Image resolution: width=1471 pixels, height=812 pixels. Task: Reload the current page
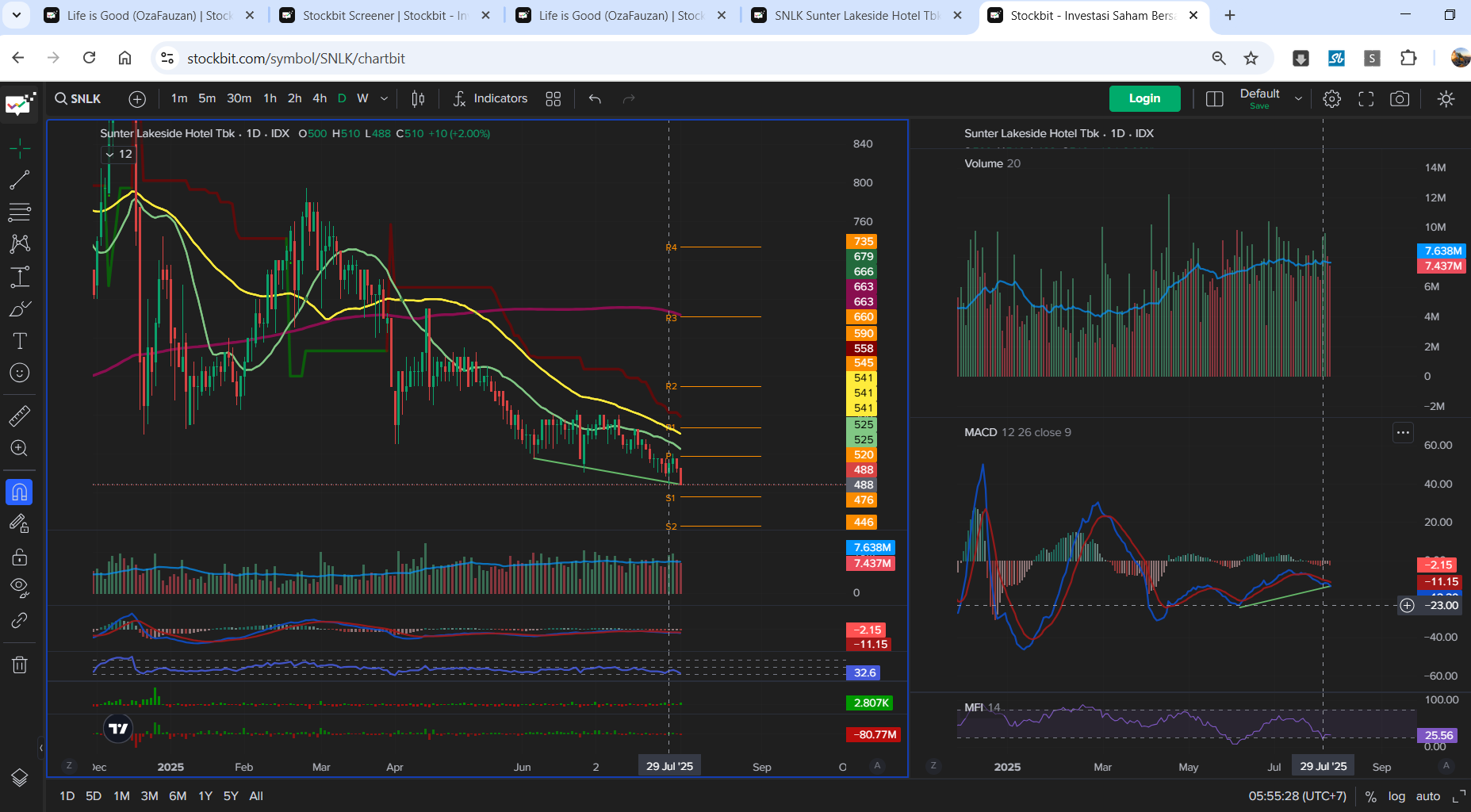90,58
